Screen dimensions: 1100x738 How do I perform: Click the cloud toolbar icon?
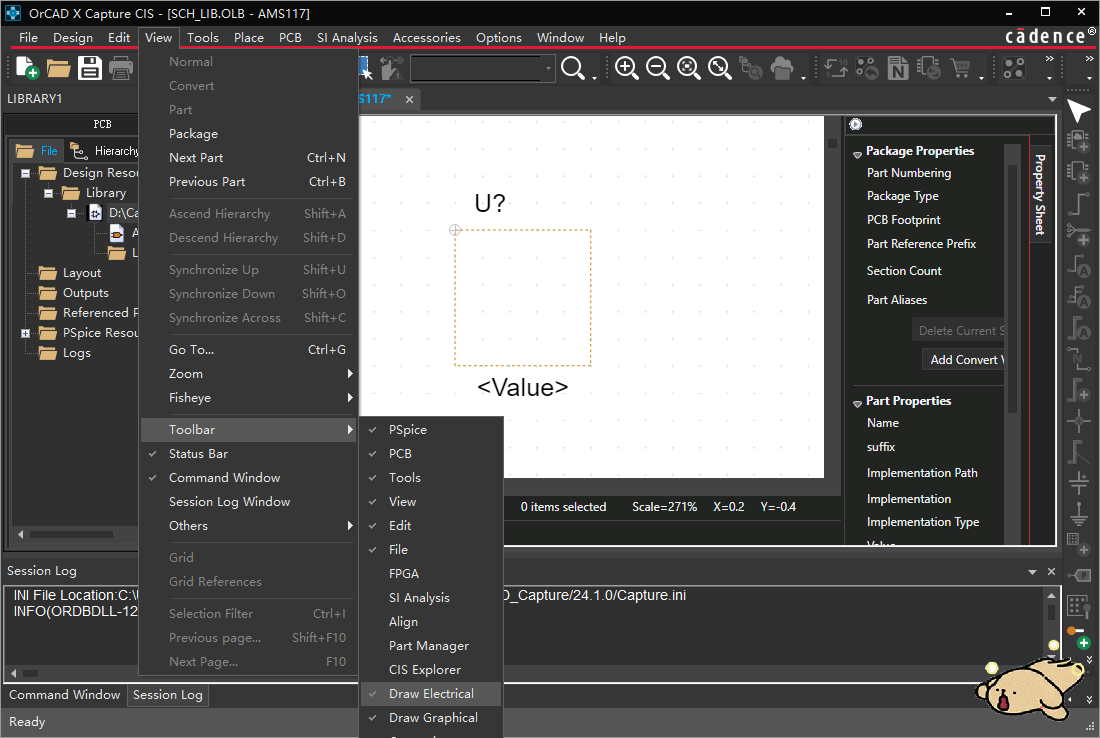[782, 68]
